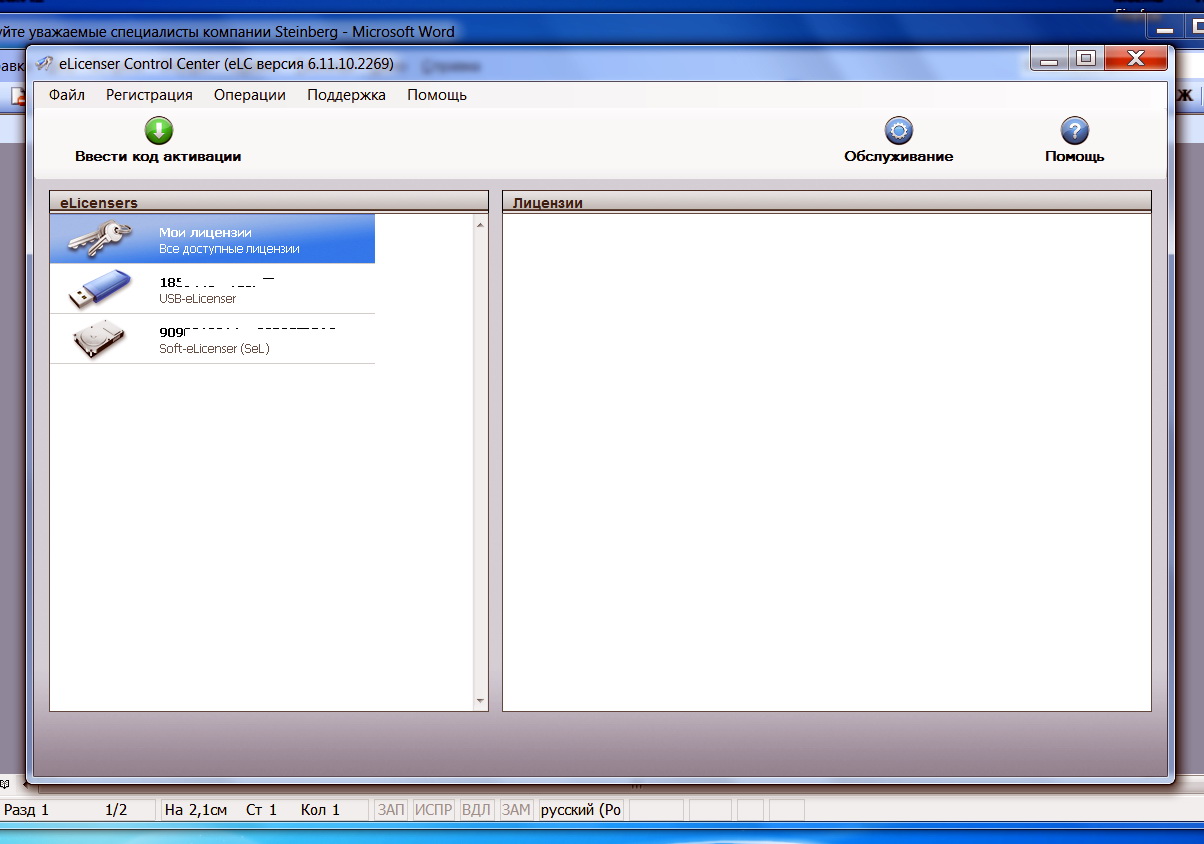Toggle ИСПР indicator in Word status bar

pyautogui.click(x=434, y=810)
